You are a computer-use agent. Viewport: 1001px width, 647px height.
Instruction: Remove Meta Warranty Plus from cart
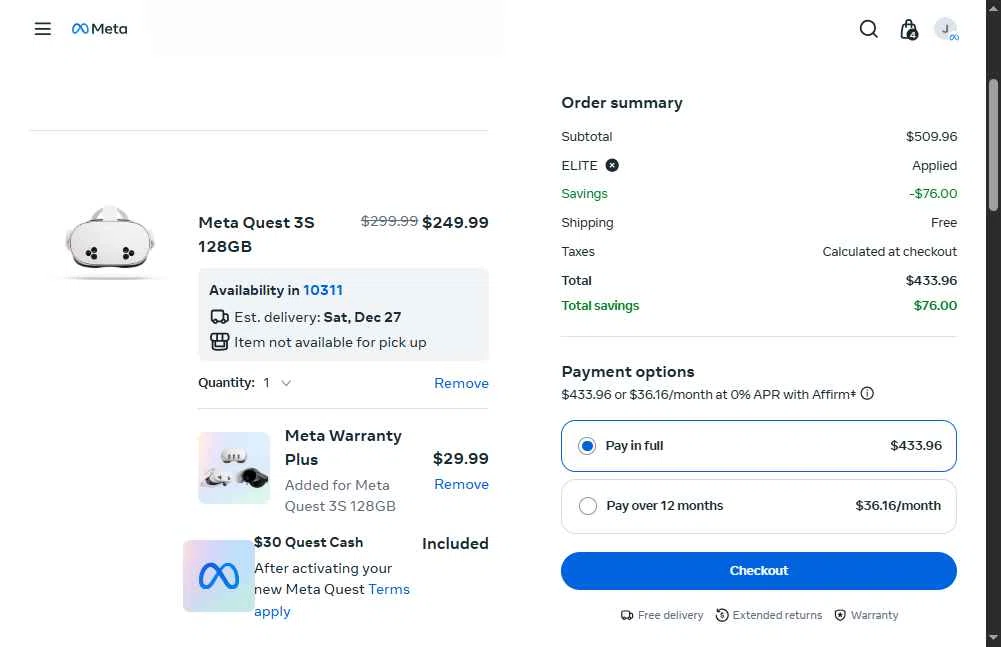[461, 484]
